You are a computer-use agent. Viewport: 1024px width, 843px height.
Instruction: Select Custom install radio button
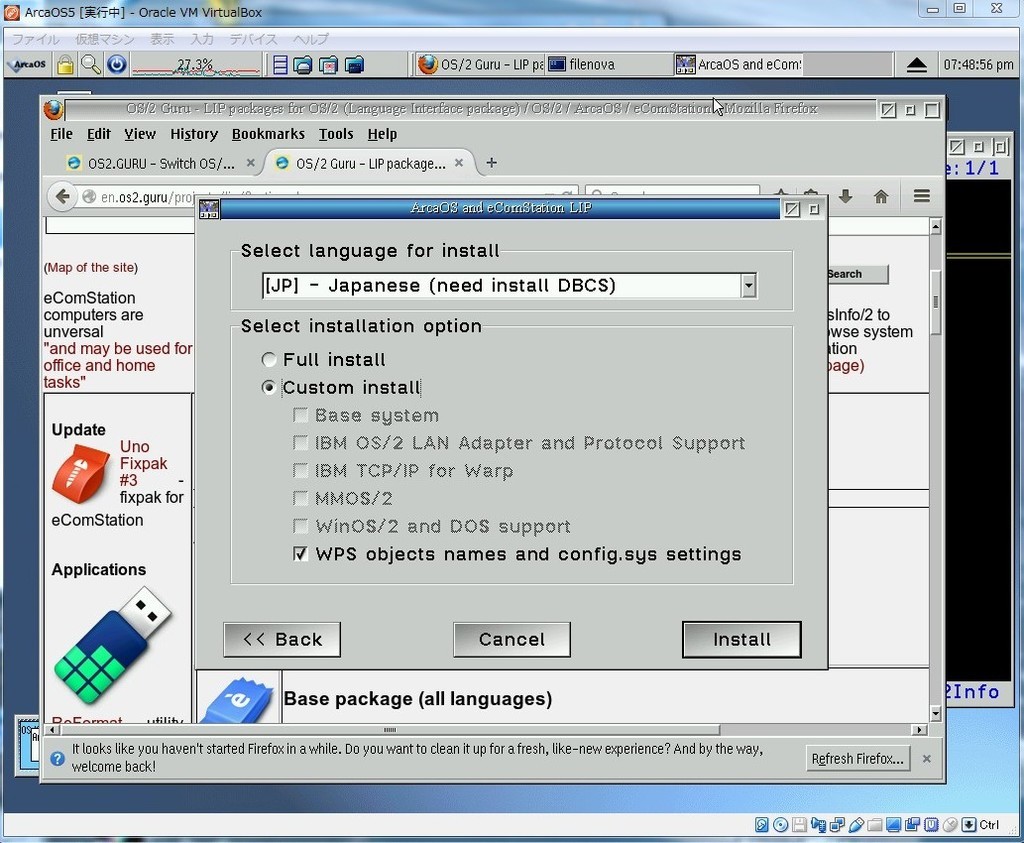point(268,388)
